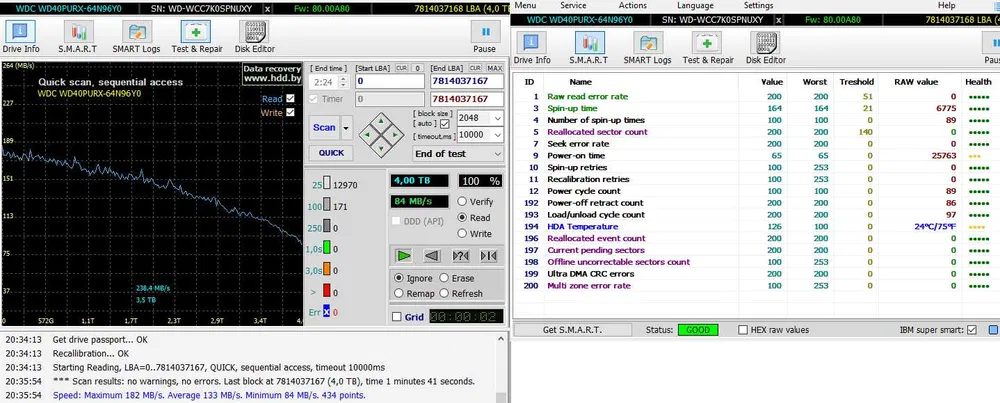Click the random access '?' scan button

point(460,256)
